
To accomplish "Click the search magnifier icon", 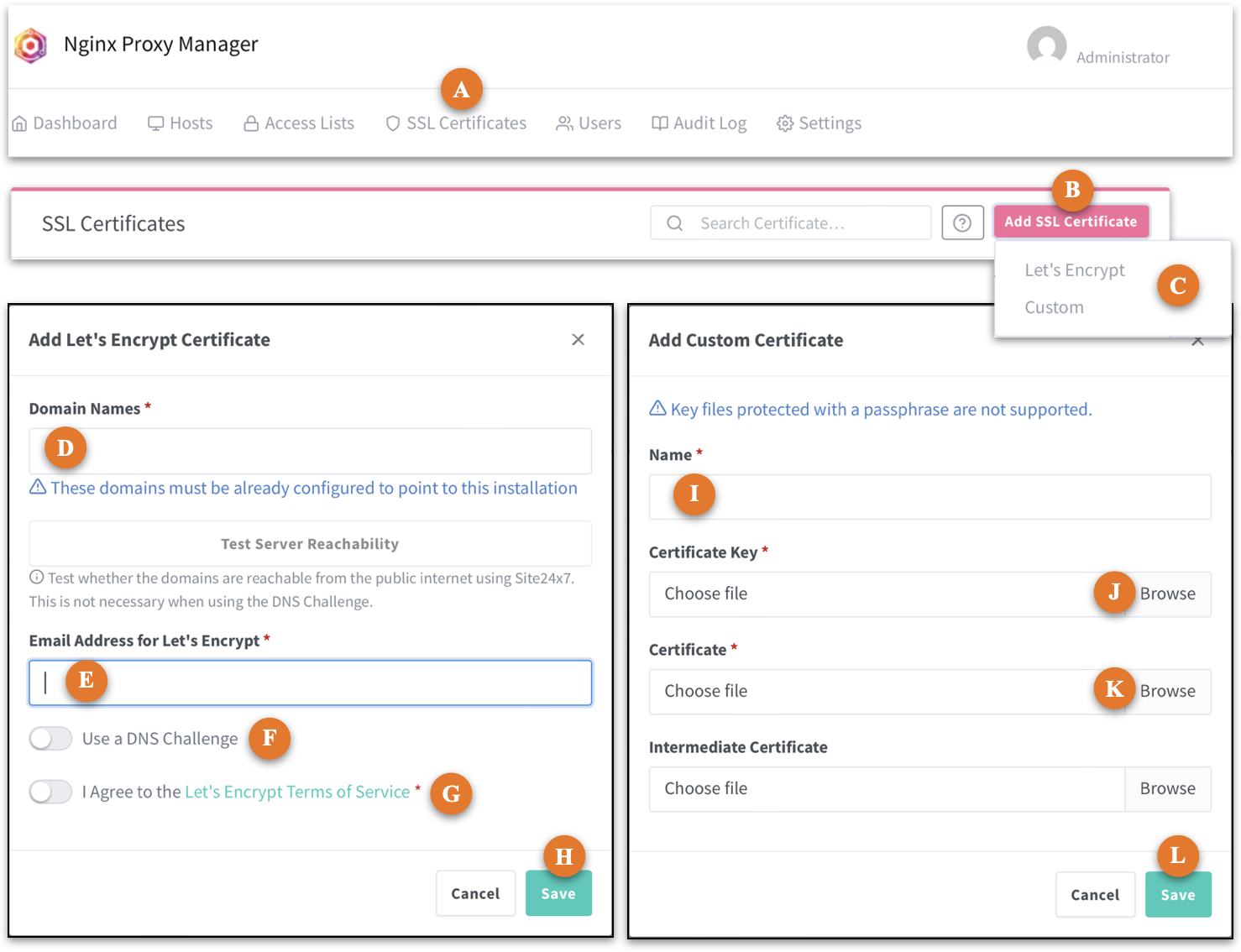I will point(674,223).
